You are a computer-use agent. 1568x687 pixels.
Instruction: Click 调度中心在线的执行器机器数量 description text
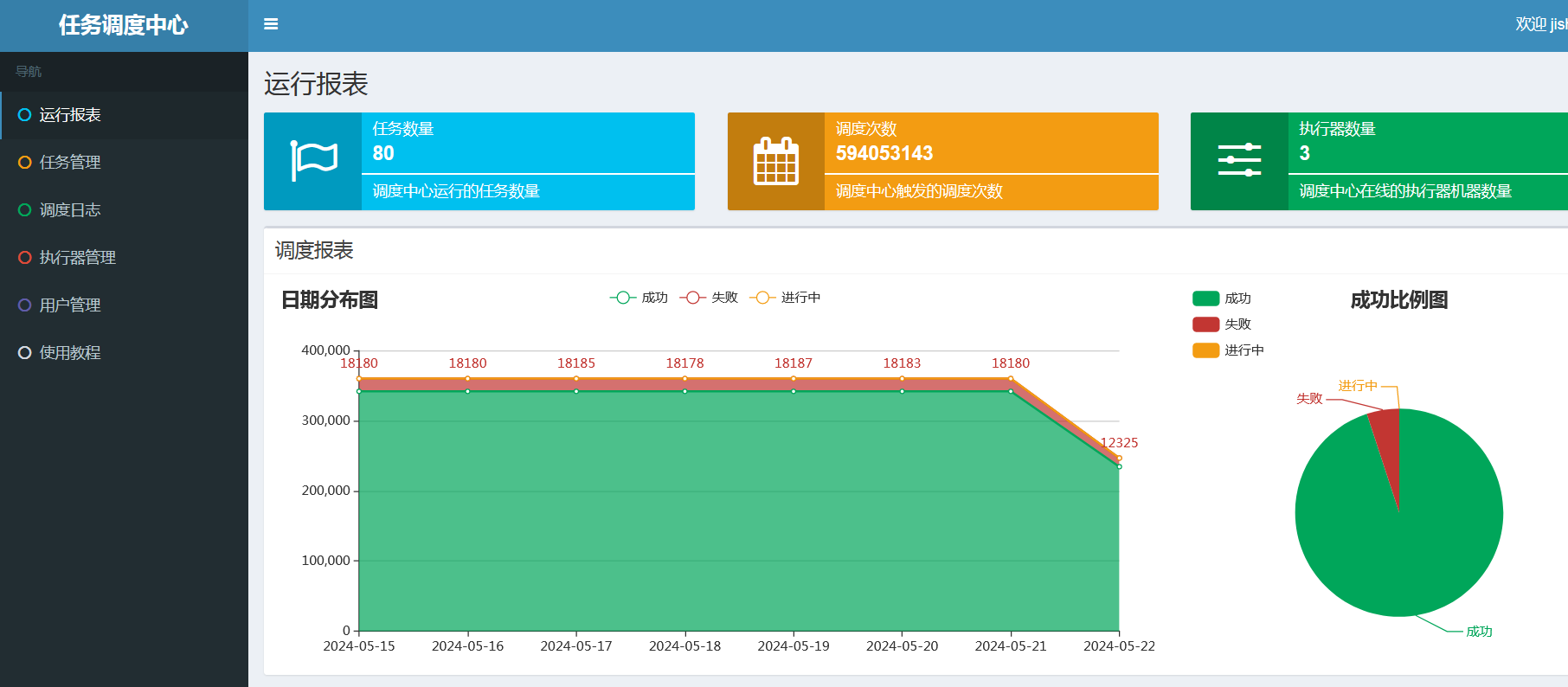1405,191
